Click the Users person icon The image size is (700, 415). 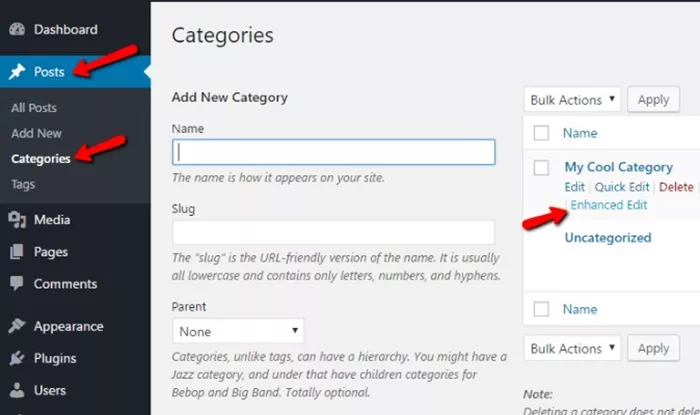pyautogui.click(x=17, y=390)
